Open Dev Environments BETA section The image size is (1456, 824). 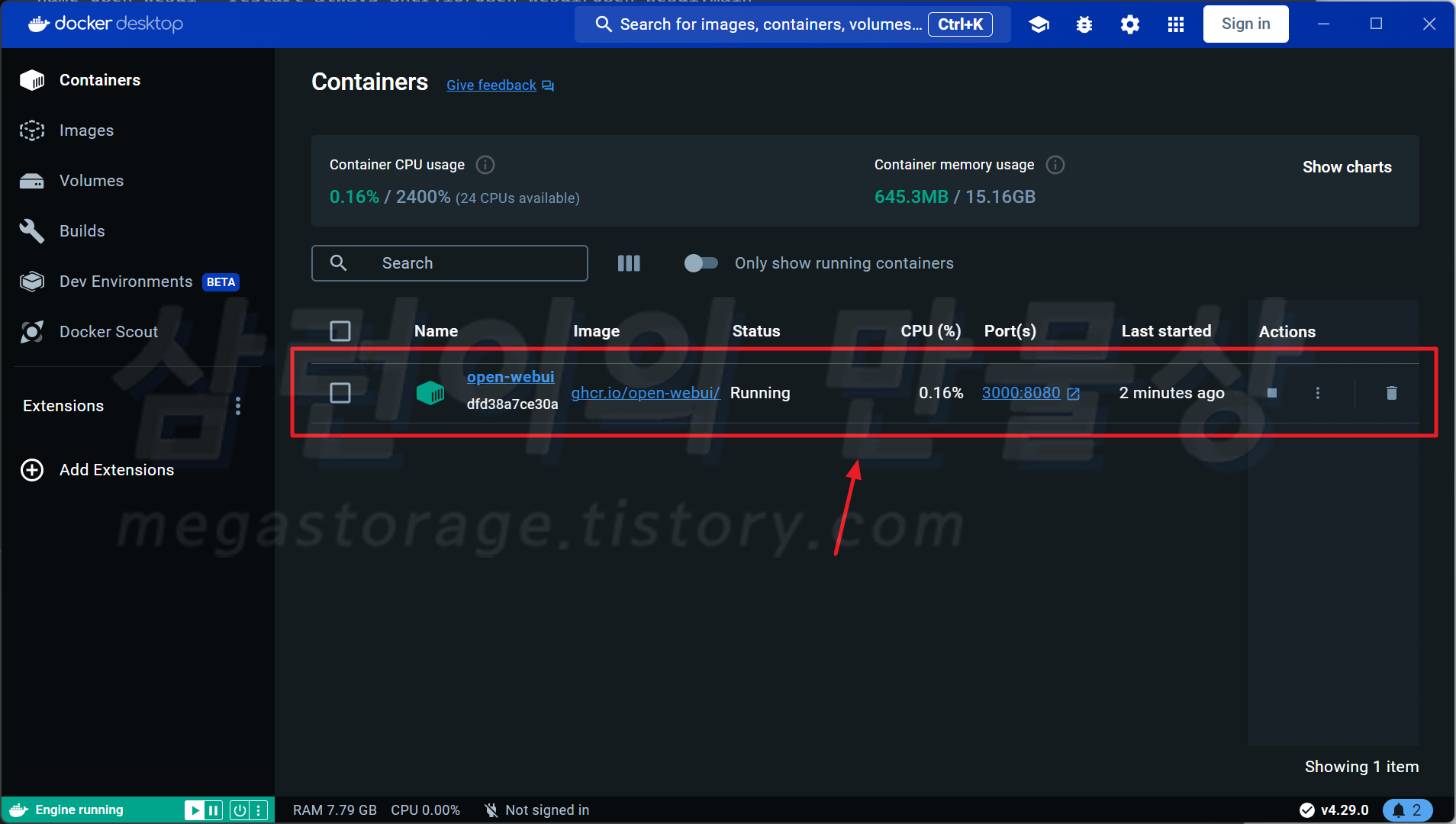(126, 282)
